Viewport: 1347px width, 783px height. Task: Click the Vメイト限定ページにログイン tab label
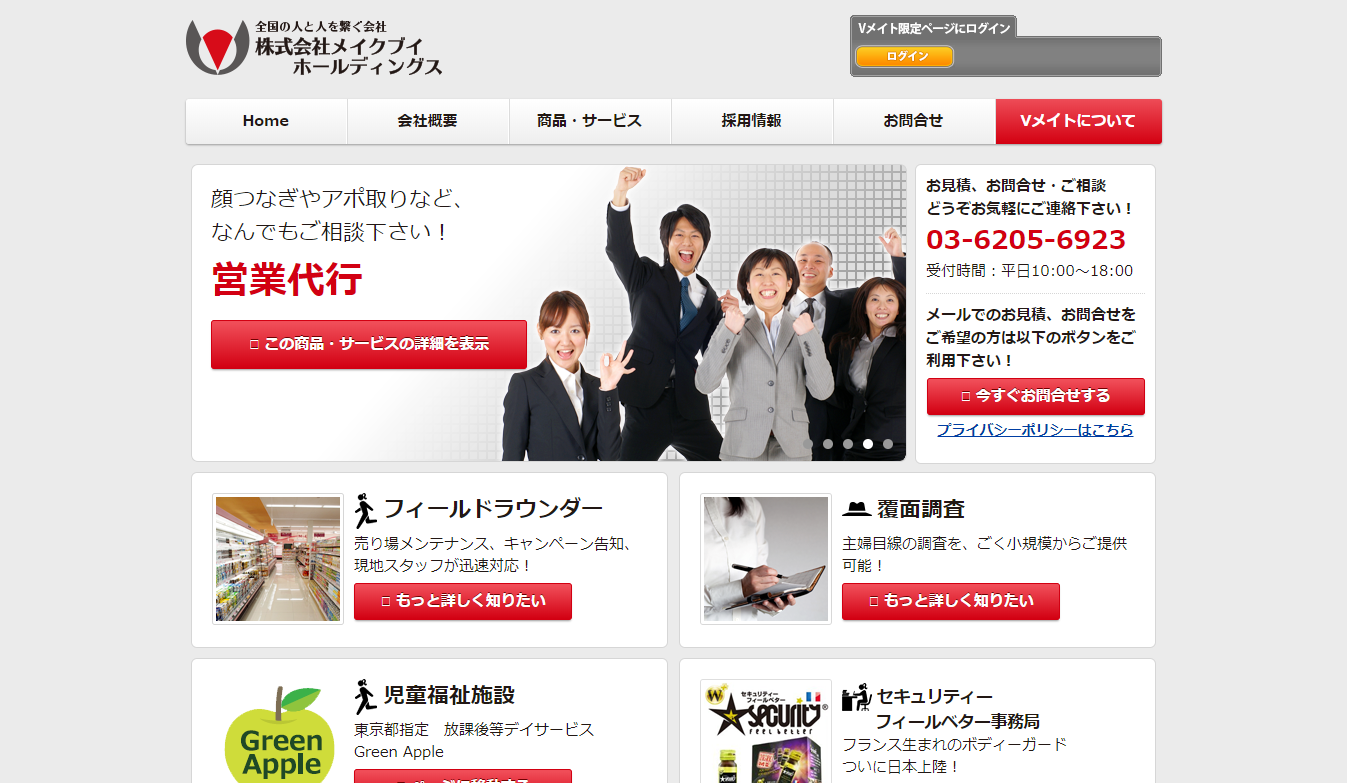[x=934, y=28]
